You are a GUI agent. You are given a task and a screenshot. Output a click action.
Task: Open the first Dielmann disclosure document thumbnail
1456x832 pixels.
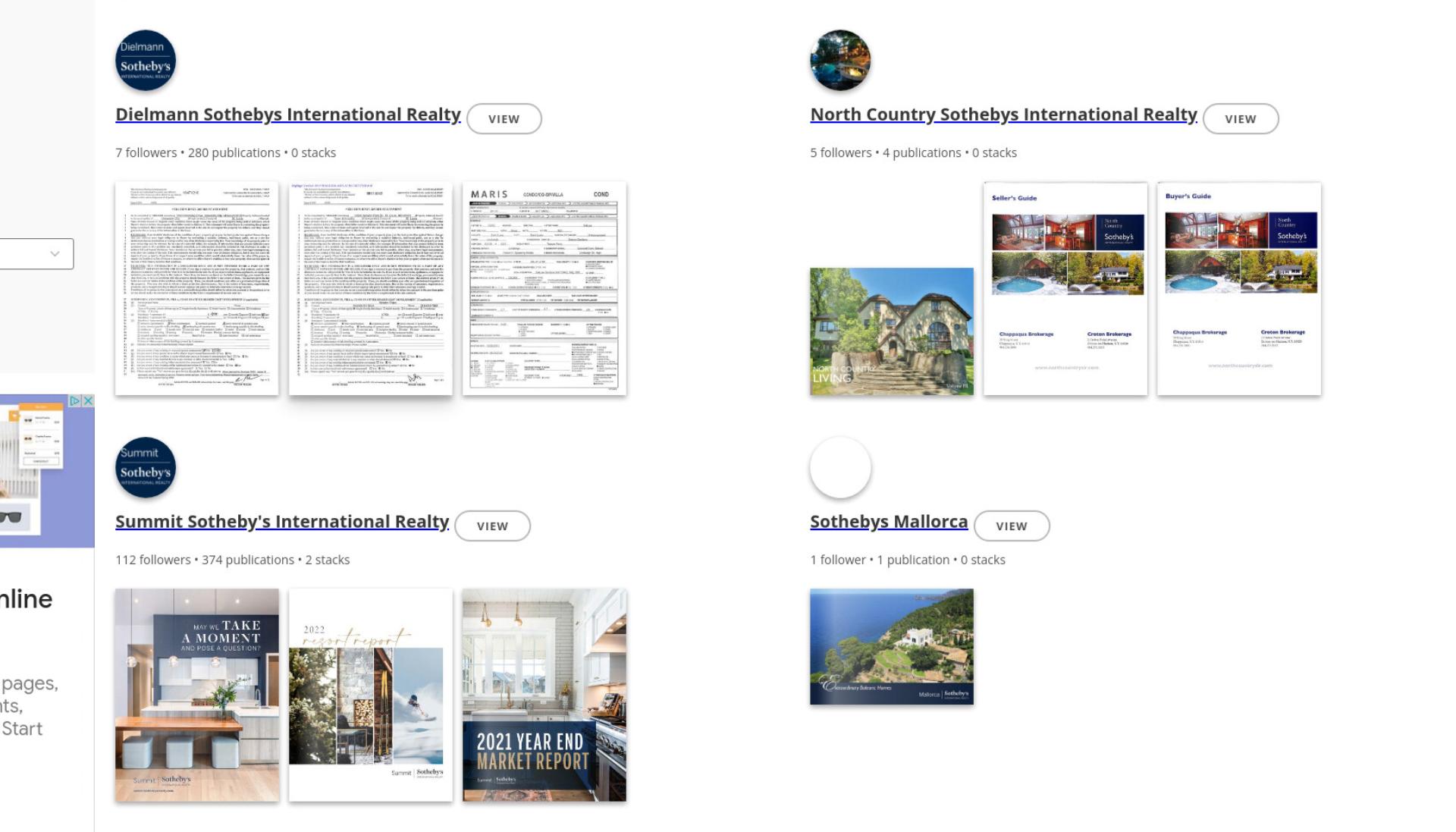pyautogui.click(x=197, y=288)
